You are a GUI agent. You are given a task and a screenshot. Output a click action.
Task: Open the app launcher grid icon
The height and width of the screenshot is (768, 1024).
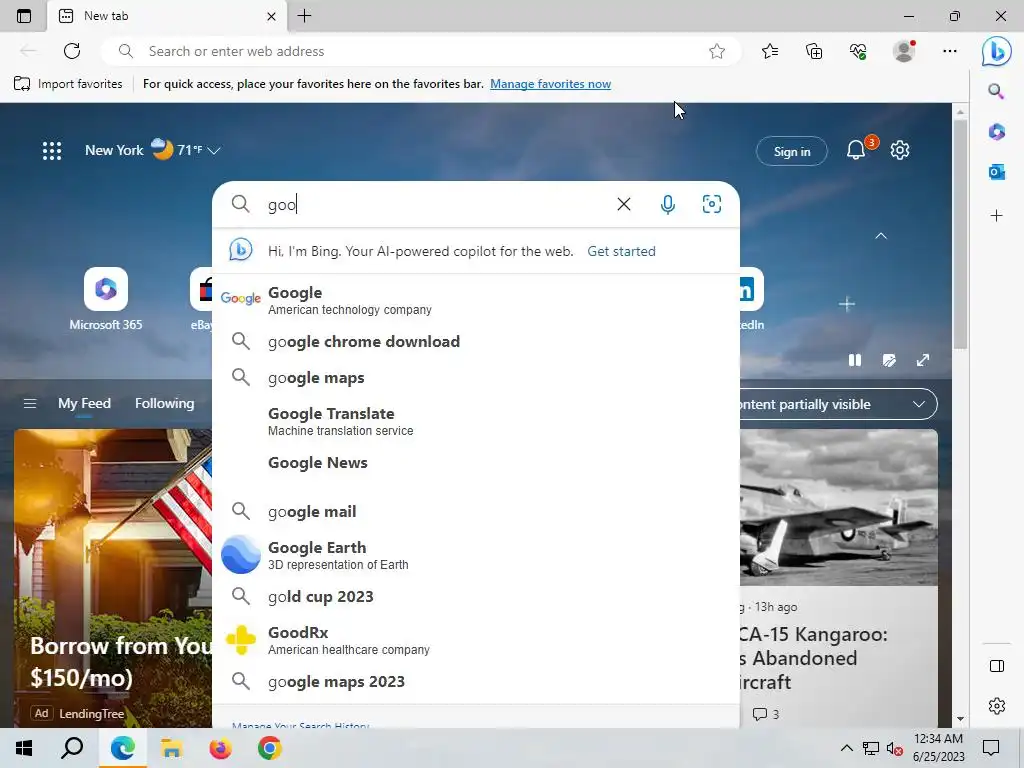point(52,151)
